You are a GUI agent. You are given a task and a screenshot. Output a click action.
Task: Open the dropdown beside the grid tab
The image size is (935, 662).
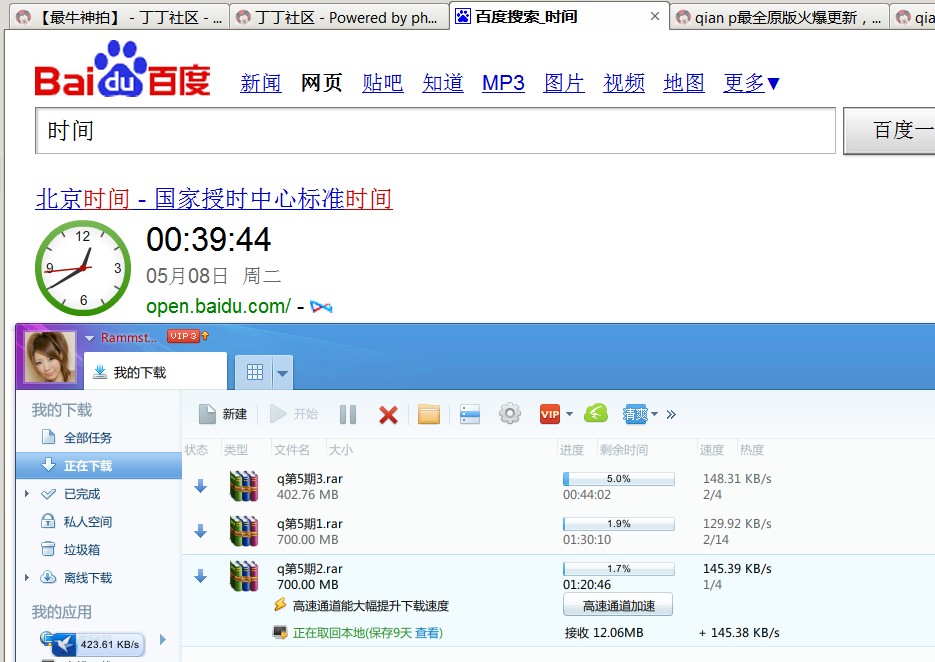coord(283,373)
